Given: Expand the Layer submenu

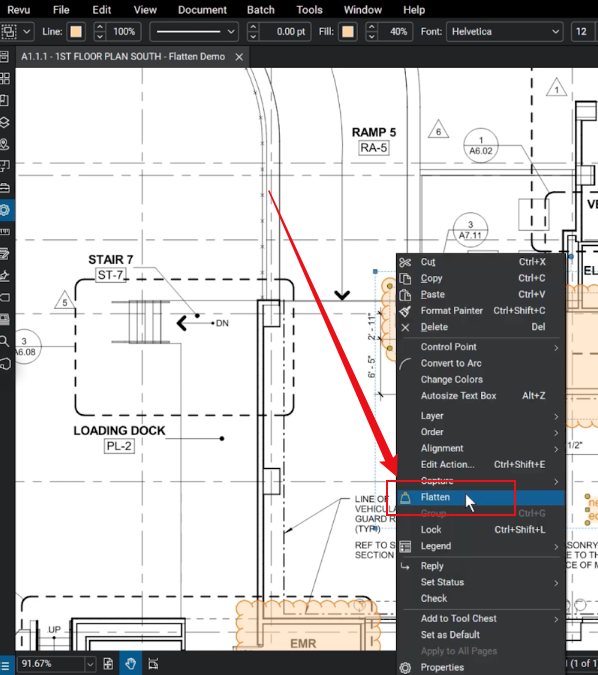Looking at the screenshot, I should click(x=480, y=416).
